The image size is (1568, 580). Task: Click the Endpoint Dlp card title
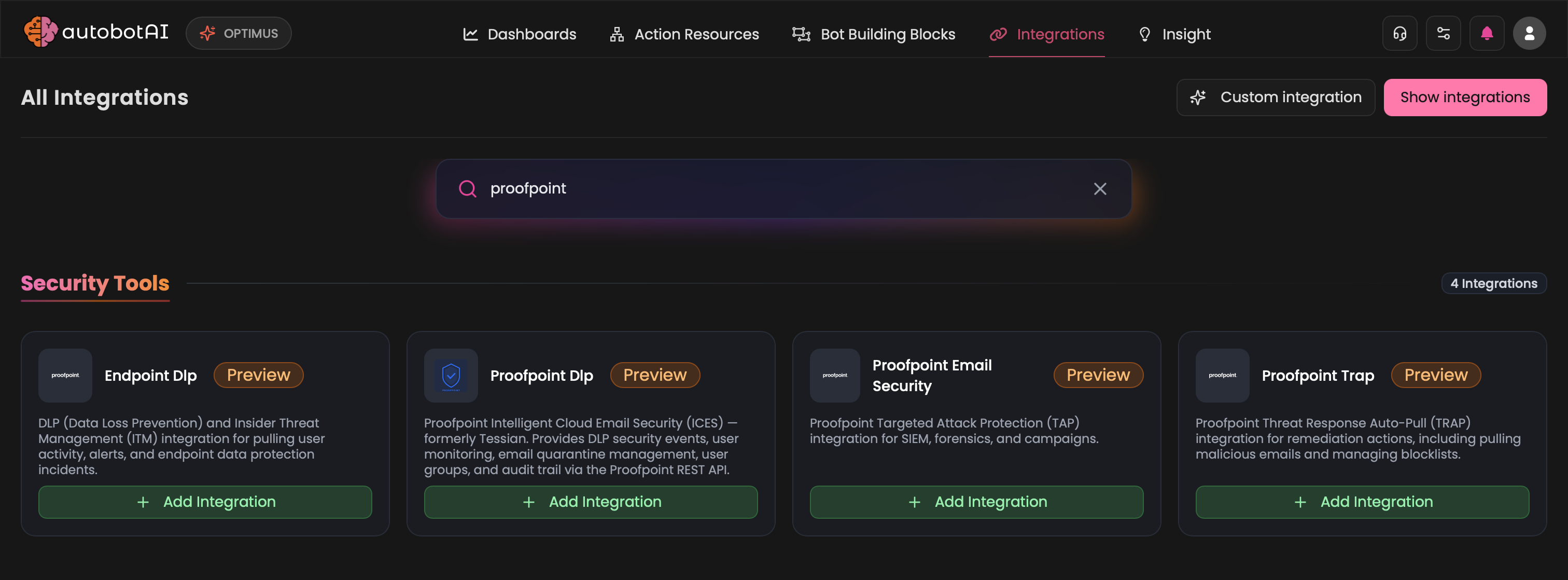pyautogui.click(x=150, y=376)
